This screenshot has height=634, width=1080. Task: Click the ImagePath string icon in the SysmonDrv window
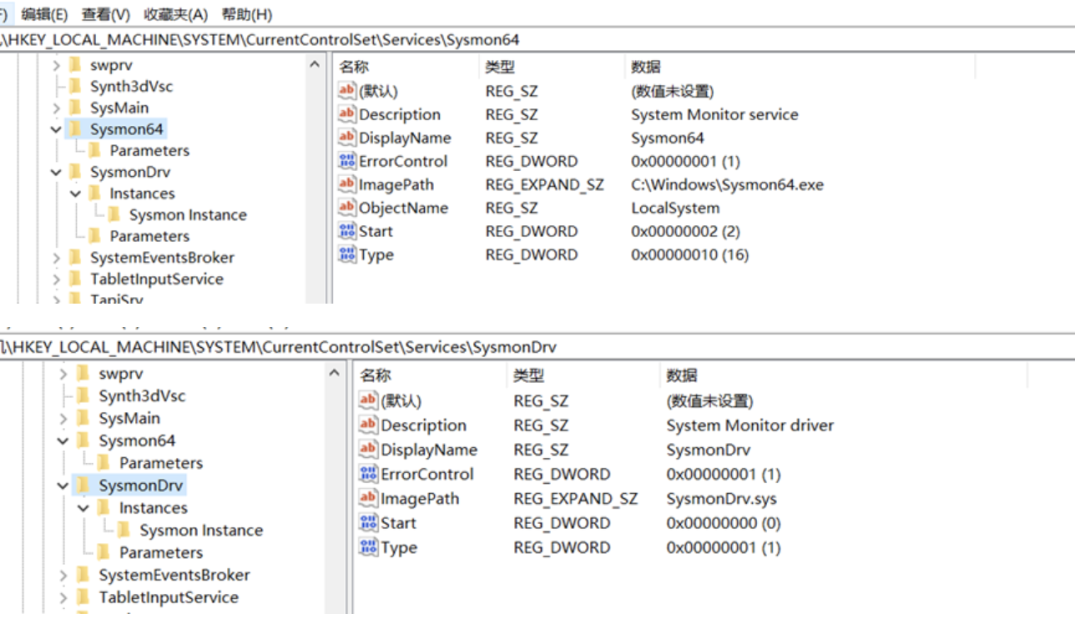click(368, 498)
